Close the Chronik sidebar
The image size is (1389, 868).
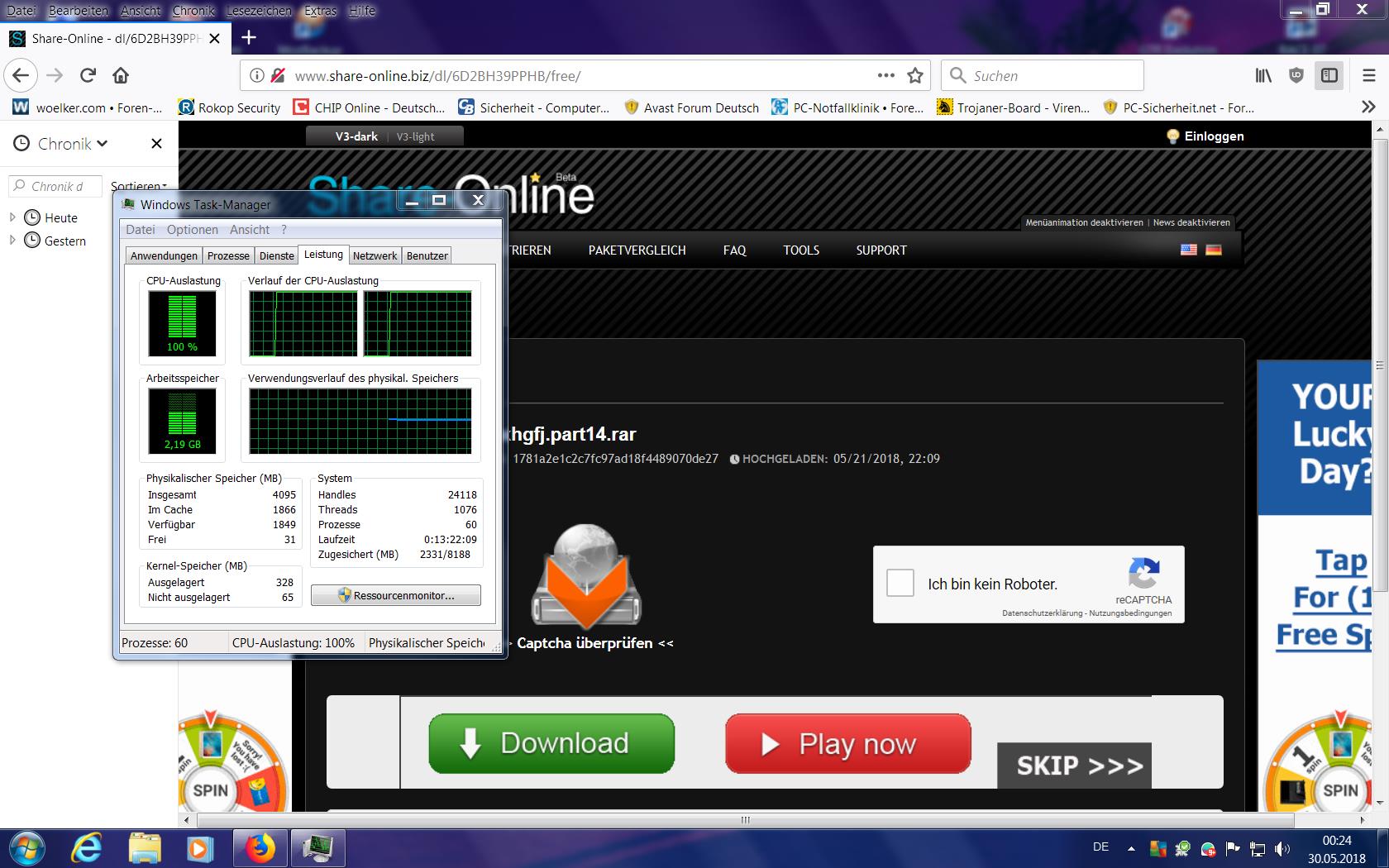click(156, 143)
